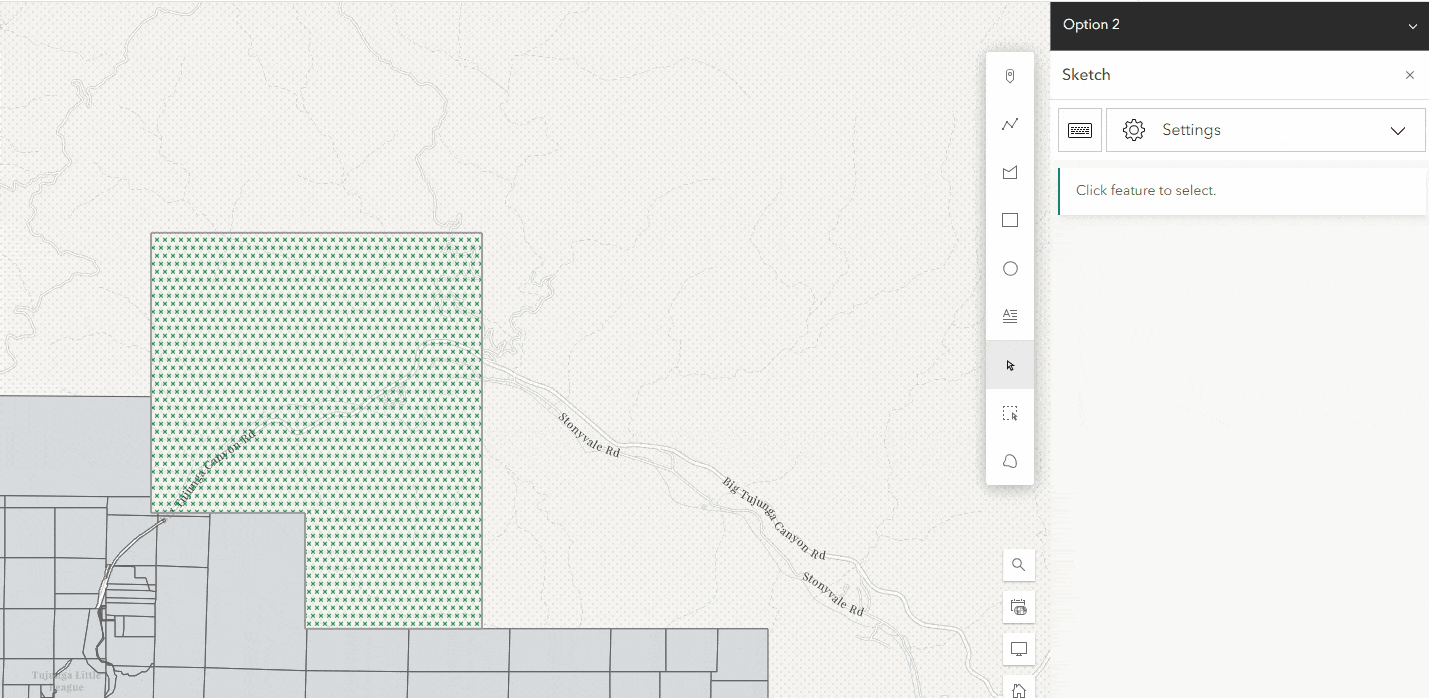Screen dimensions: 1429x698
Task: Return to the Home map extent
Action: (x=1018, y=688)
